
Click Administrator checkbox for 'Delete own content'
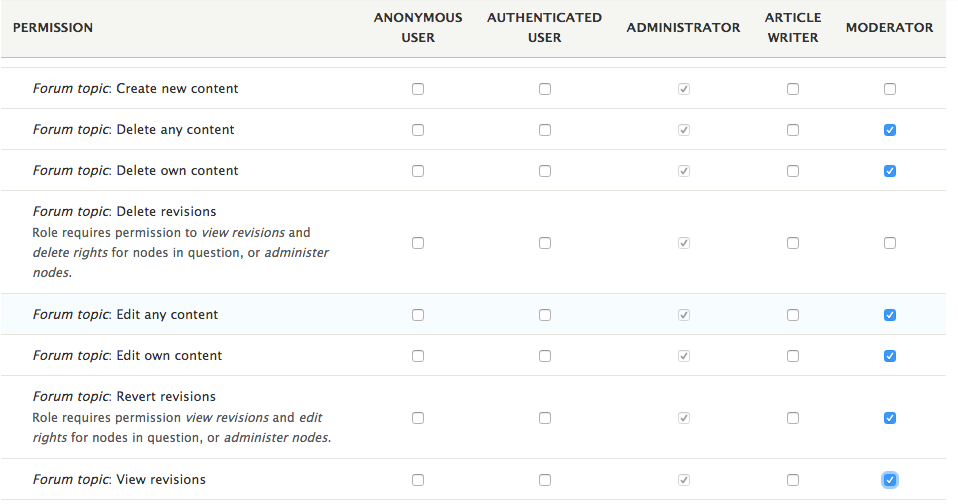pyautogui.click(x=684, y=171)
